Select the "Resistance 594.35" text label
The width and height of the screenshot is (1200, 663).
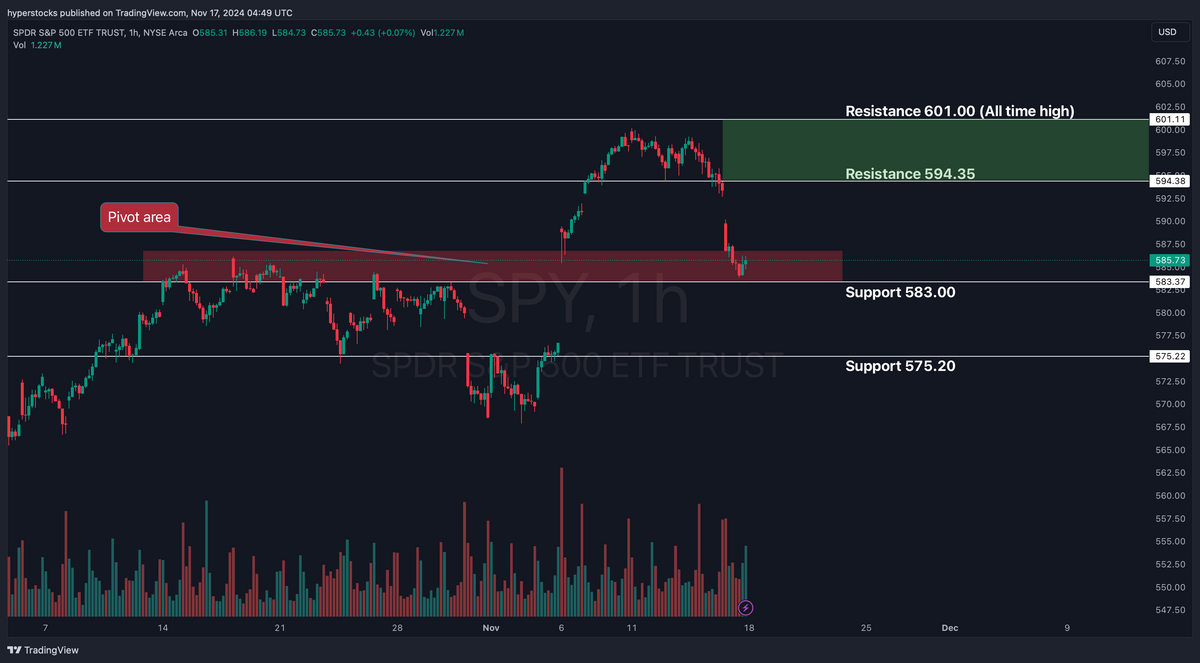point(910,173)
